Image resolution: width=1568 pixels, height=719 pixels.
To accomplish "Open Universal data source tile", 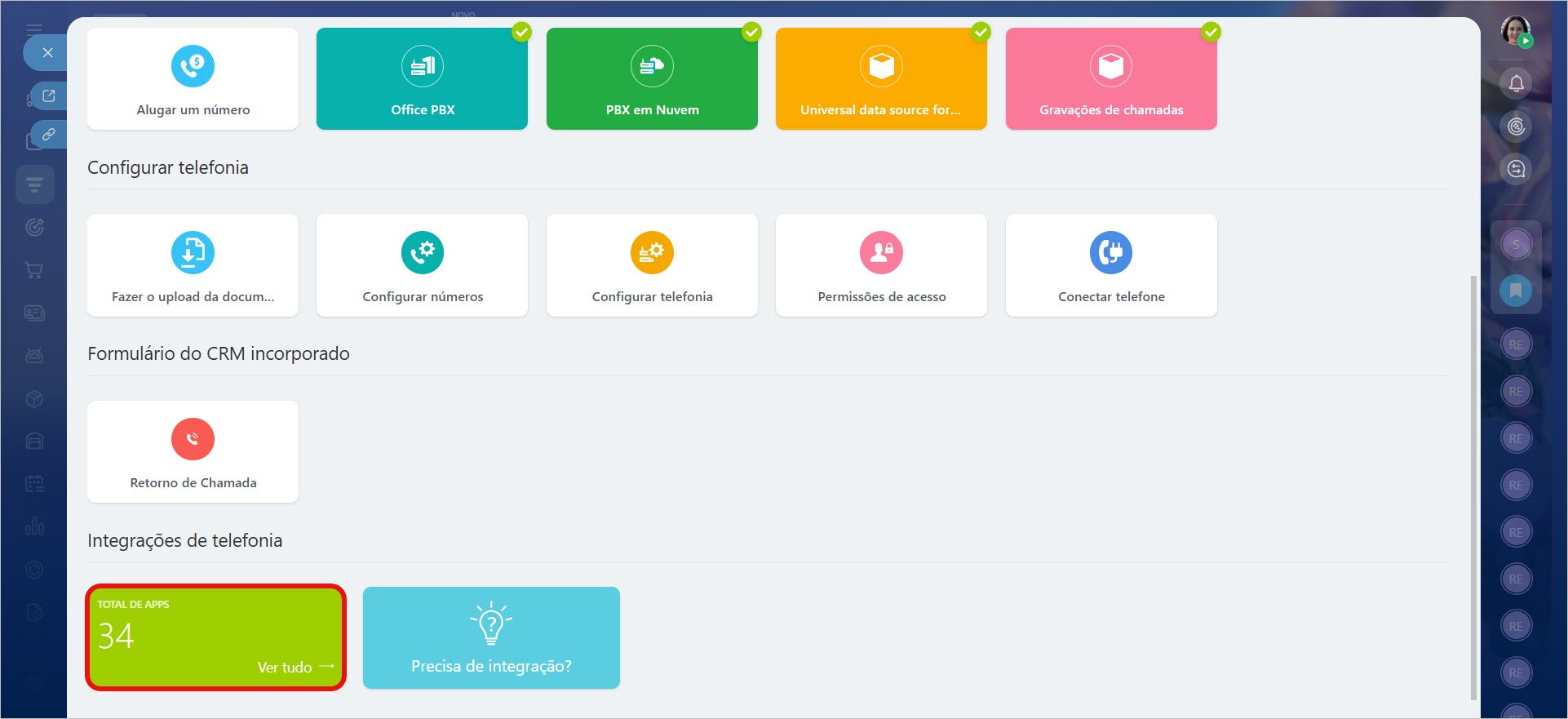I will pyautogui.click(x=881, y=79).
